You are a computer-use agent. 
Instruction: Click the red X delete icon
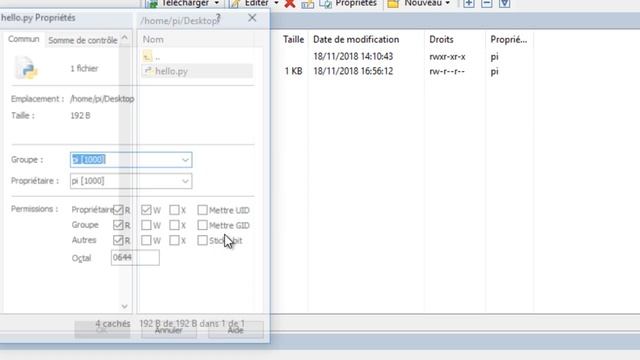pyautogui.click(x=290, y=4)
